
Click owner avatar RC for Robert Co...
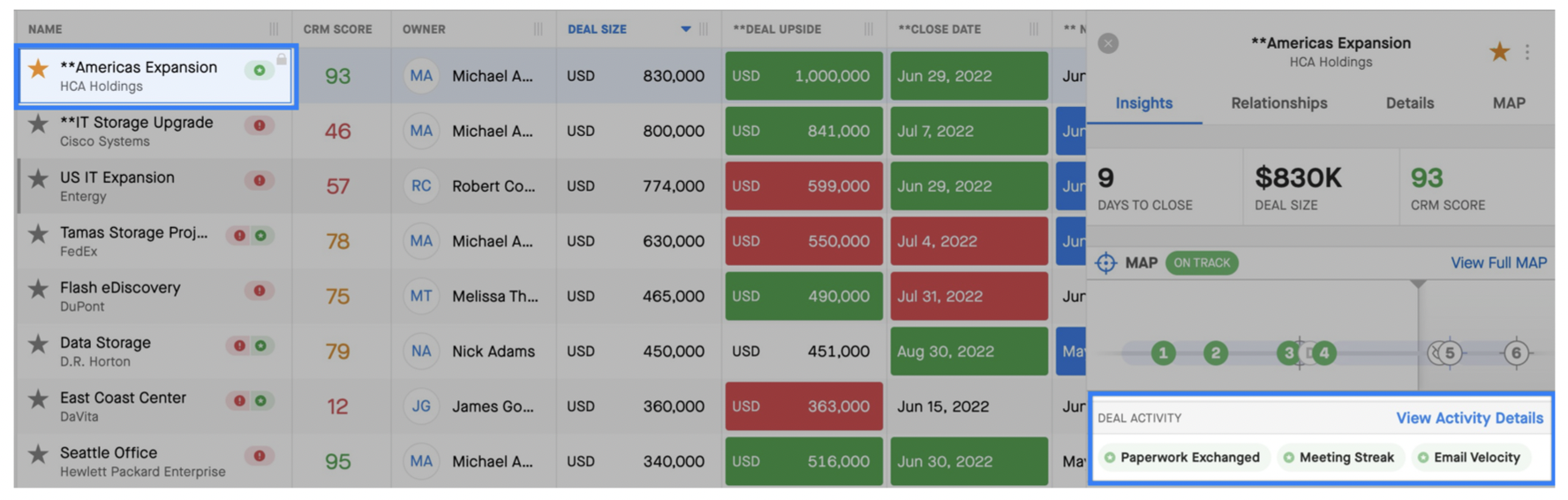click(x=421, y=186)
